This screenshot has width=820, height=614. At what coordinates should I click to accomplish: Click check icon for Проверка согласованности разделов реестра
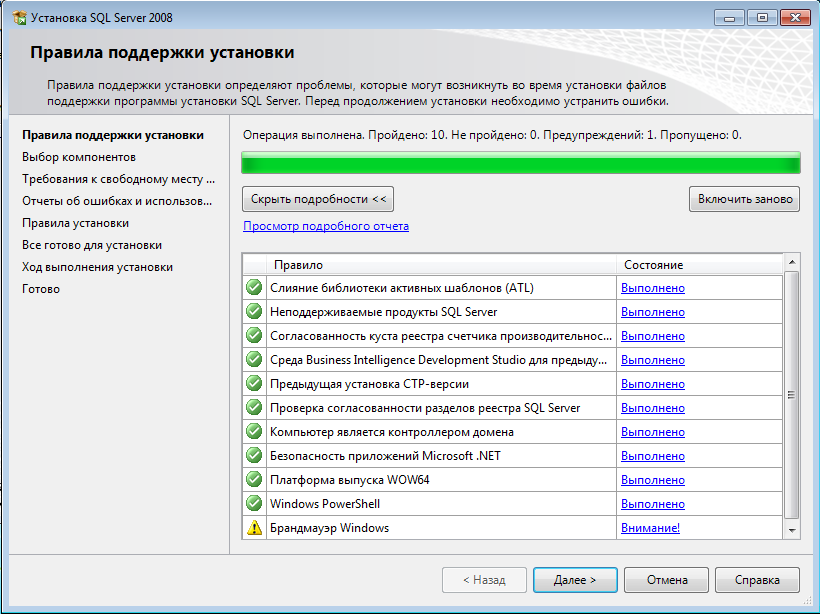[x=254, y=407]
